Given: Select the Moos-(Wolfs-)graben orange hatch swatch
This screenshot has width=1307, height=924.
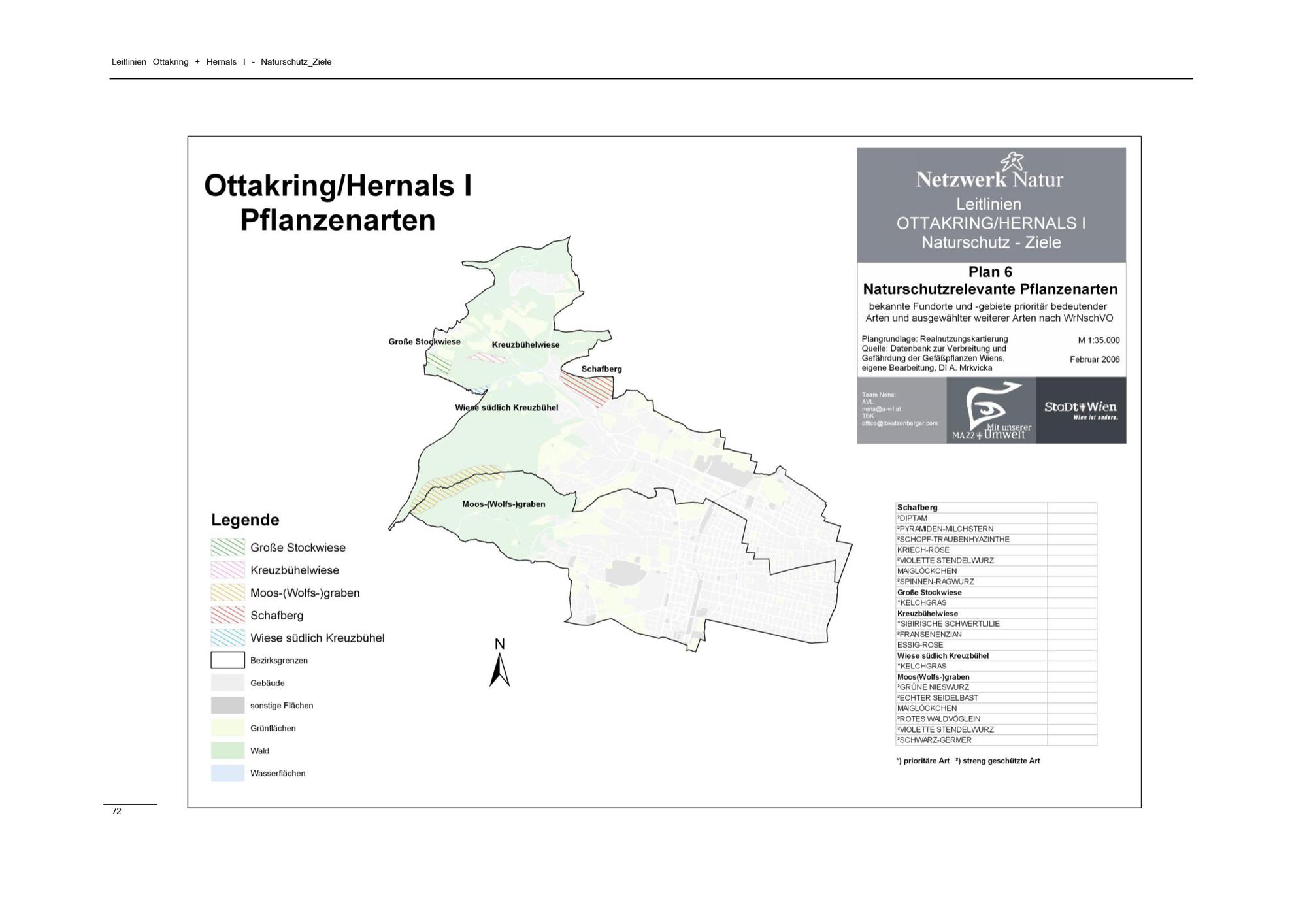Looking at the screenshot, I should tap(227, 593).
